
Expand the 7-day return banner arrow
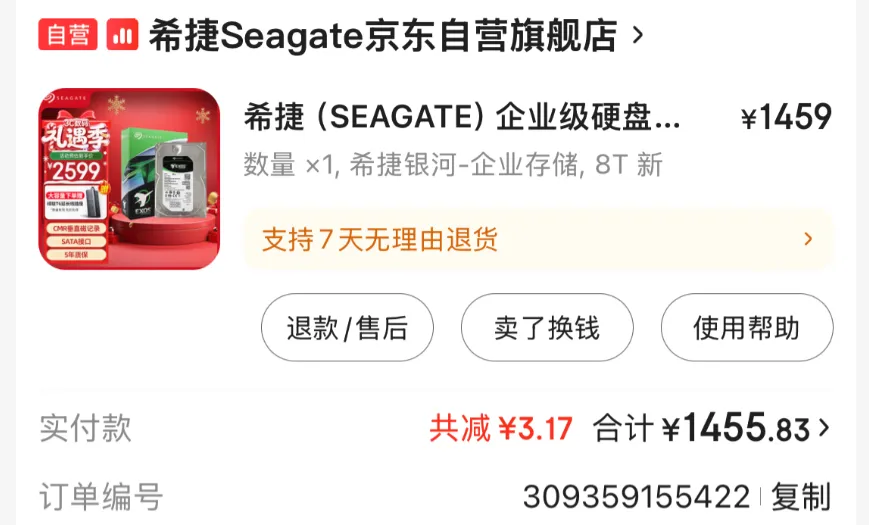pyautogui.click(x=808, y=239)
